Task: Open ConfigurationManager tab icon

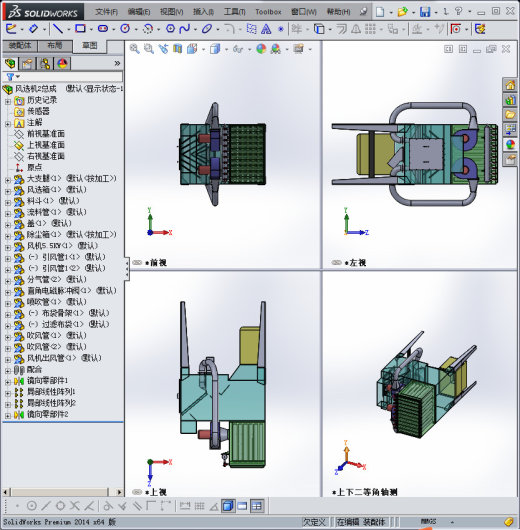Action: point(45,63)
